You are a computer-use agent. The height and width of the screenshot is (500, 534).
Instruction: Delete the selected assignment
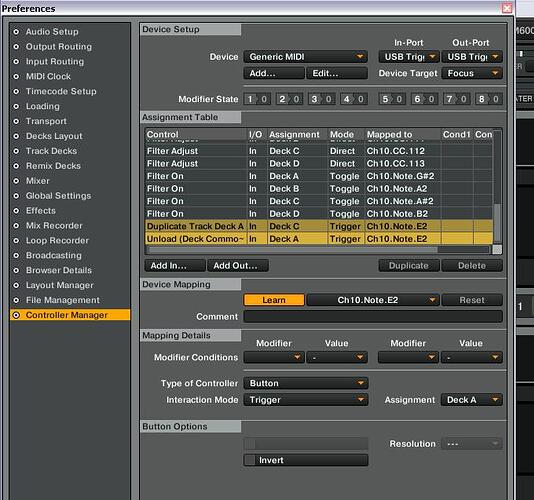pyautogui.click(x=472, y=266)
